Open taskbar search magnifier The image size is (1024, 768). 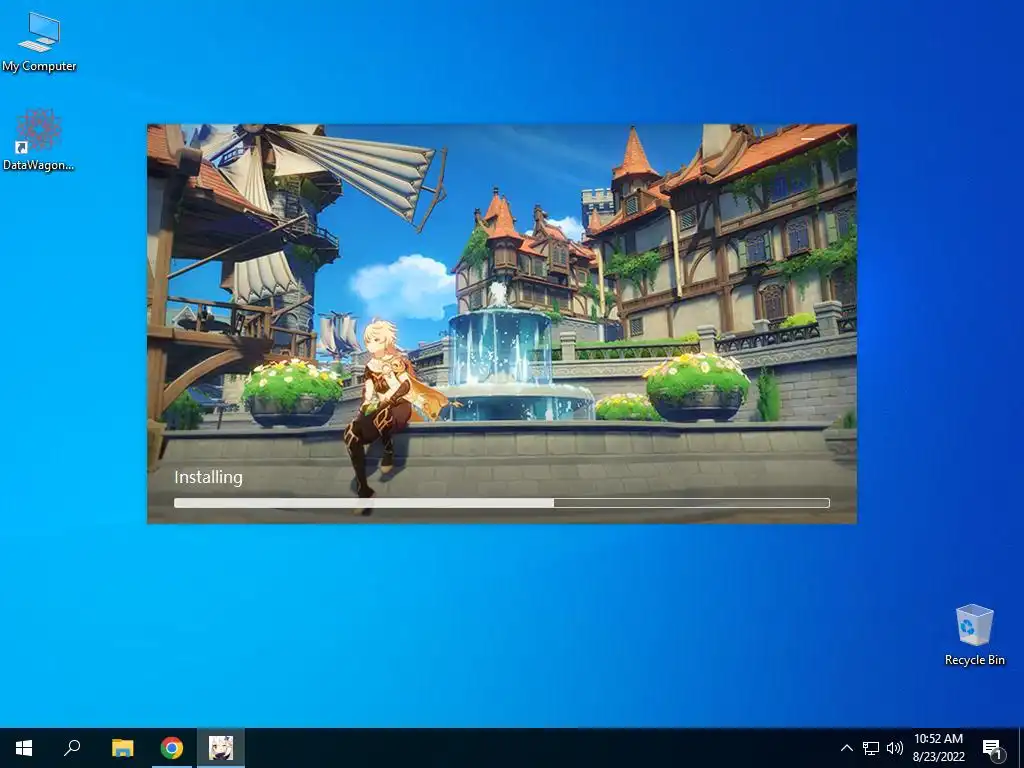72,748
